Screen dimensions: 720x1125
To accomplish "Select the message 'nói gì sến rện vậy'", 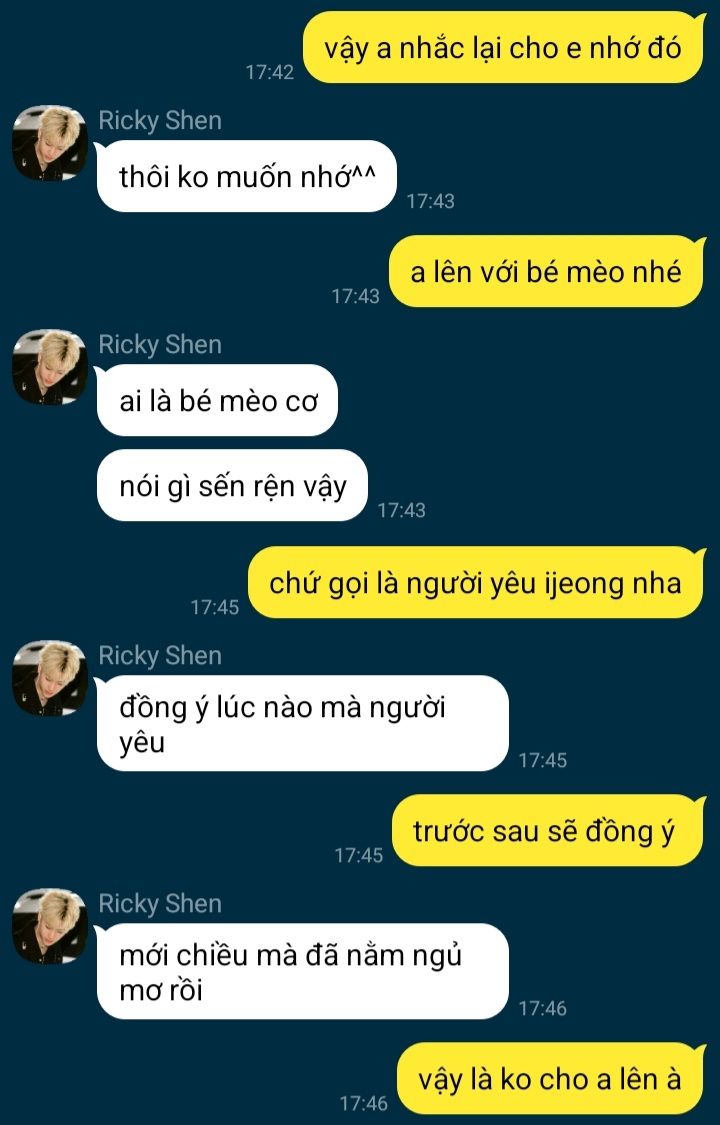I will [232, 485].
